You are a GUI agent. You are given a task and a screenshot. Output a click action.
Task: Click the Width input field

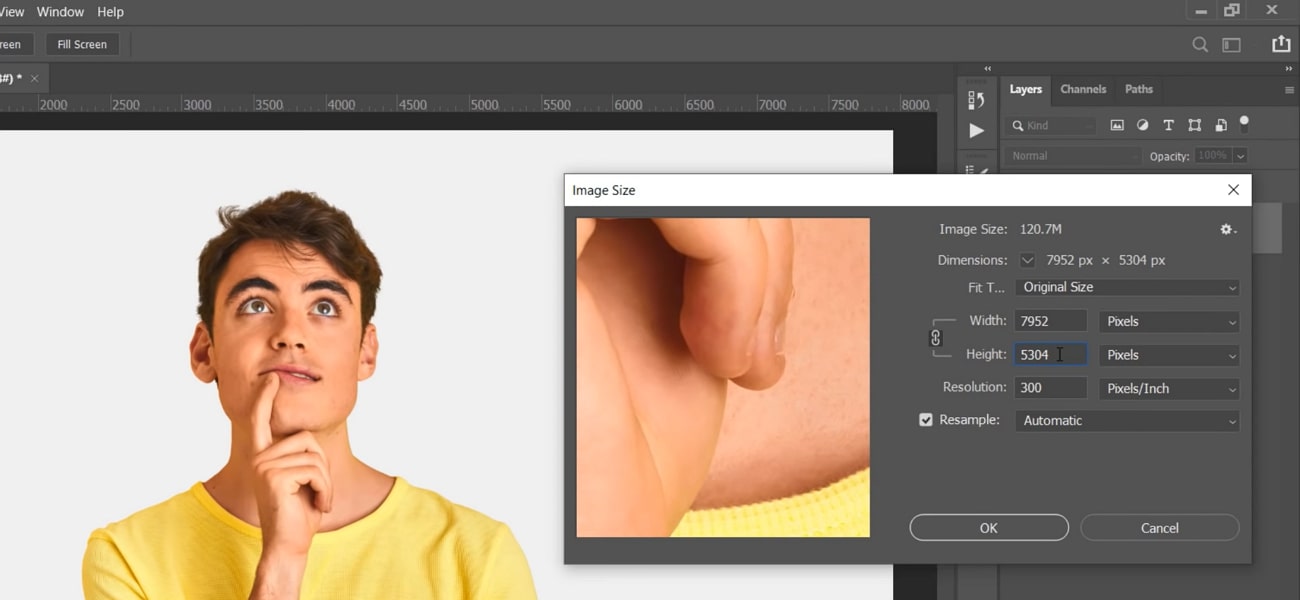pos(1049,321)
